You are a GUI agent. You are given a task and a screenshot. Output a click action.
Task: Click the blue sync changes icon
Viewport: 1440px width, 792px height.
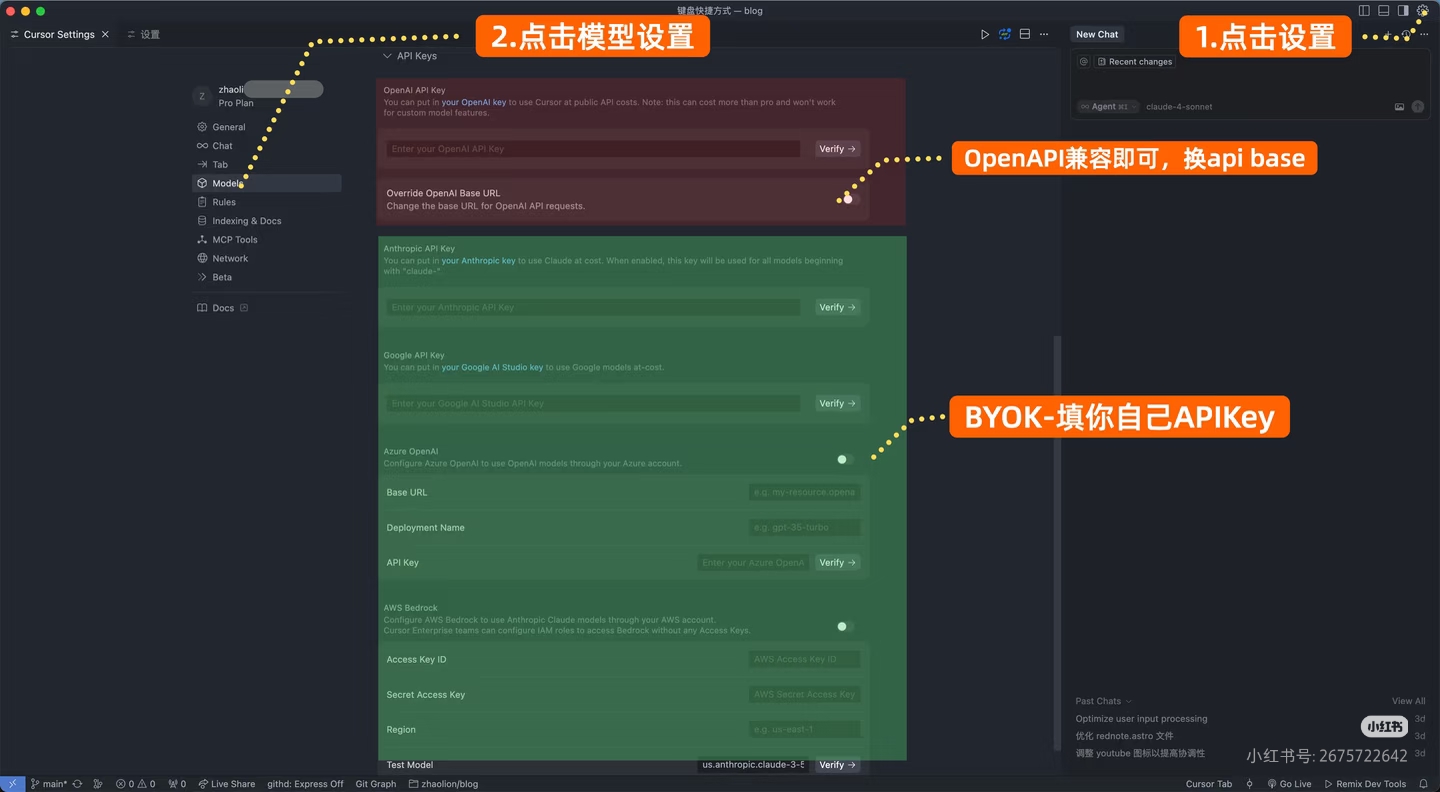(1005, 34)
